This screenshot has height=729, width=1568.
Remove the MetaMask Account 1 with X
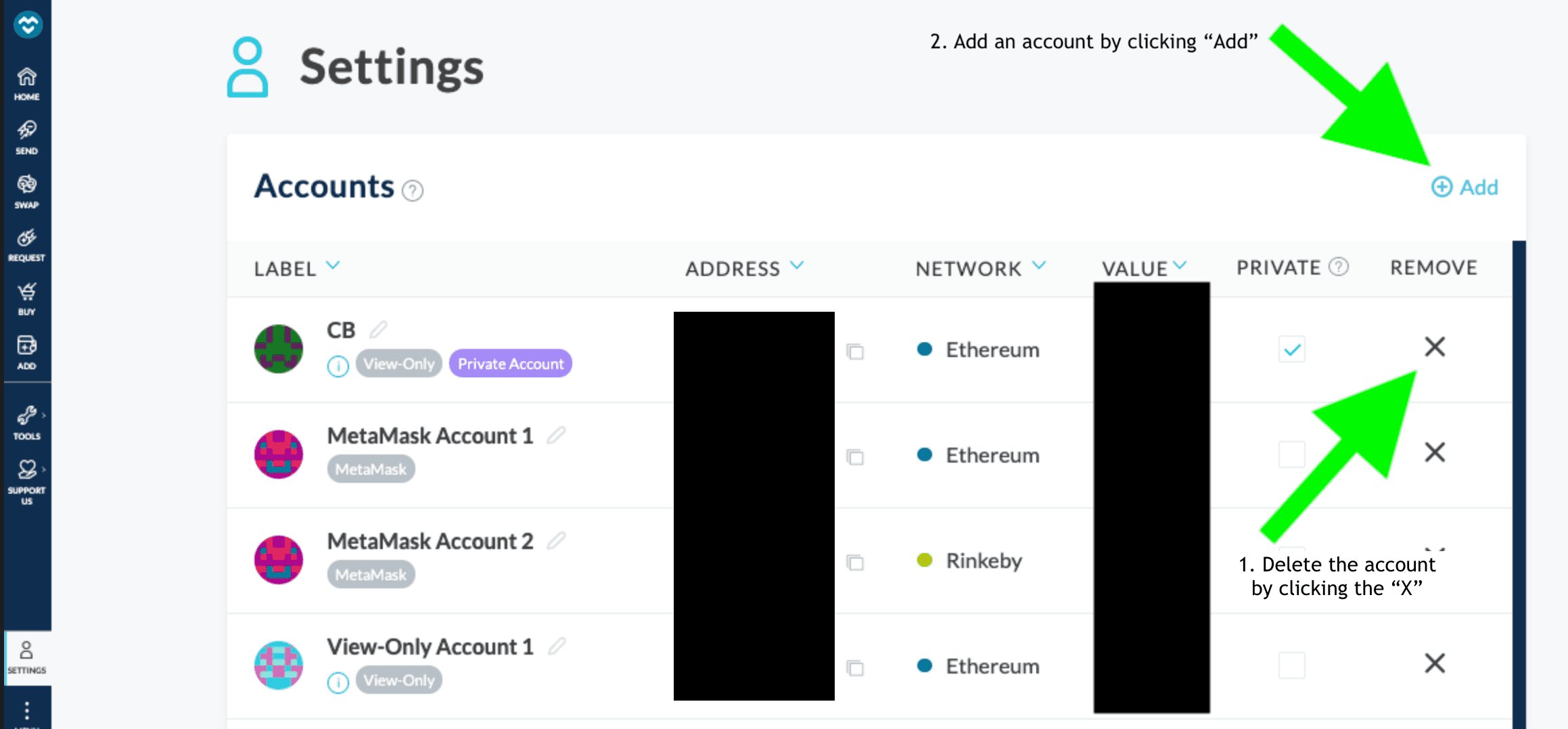[x=1434, y=452]
